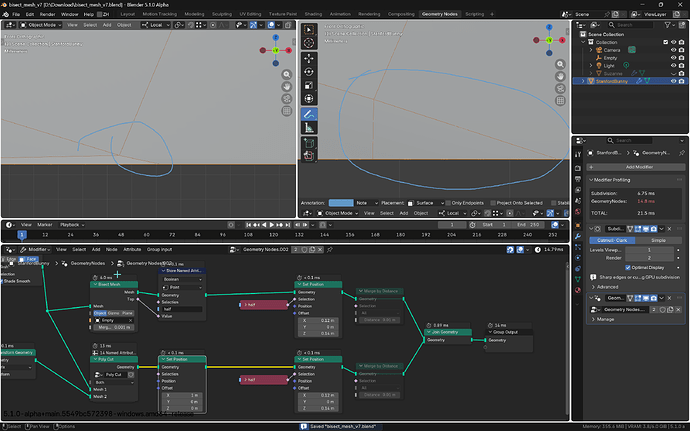This screenshot has height=431, width=690.
Task: Click the pin icon in Properties breadcrumb
Action: pos(682,153)
